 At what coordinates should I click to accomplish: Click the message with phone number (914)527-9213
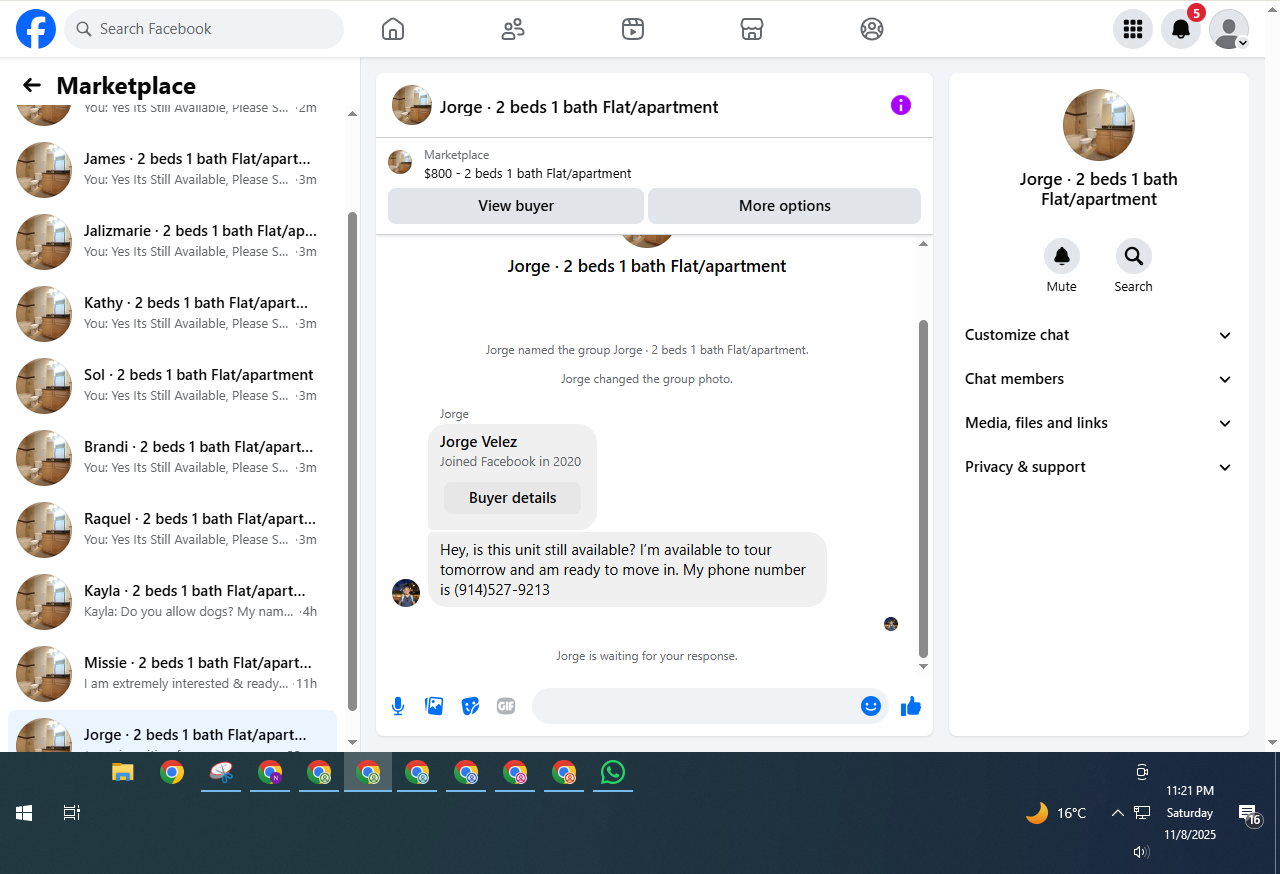pyautogui.click(x=627, y=569)
